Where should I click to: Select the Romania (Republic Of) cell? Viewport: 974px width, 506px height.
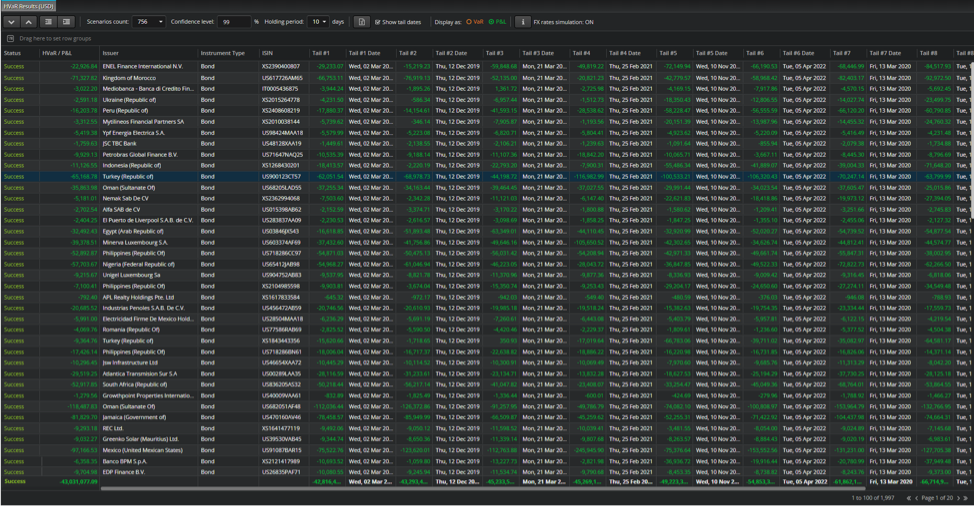[x=149, y=330]
